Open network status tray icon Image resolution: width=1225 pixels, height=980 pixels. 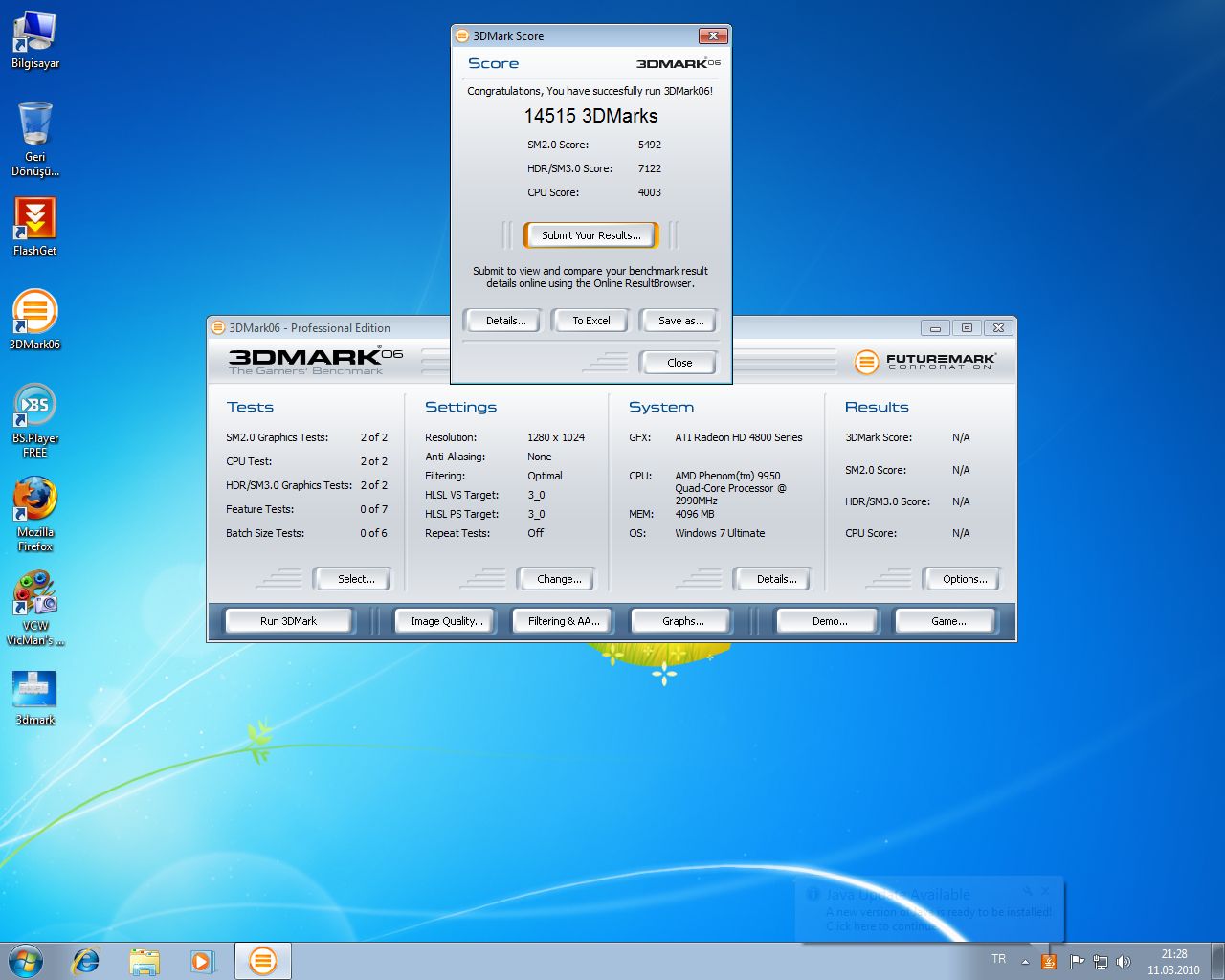click(x=1101, y=961)
